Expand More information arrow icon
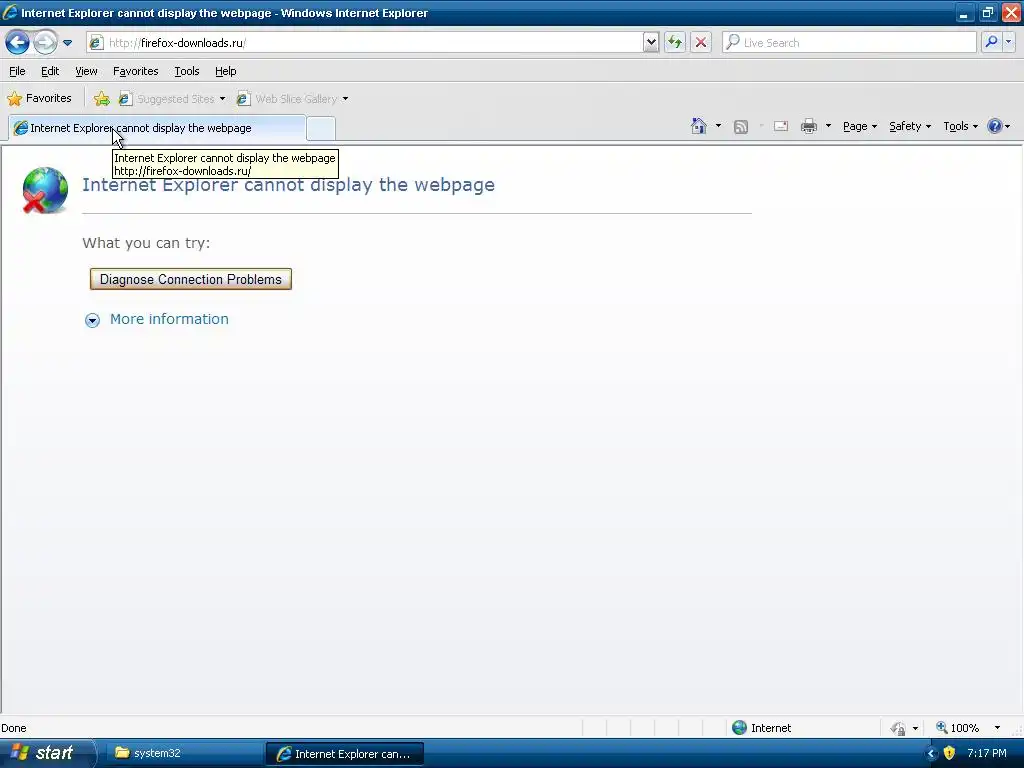Image resolution: width=1024 pixels, height=768 pixels. [92, 320]
